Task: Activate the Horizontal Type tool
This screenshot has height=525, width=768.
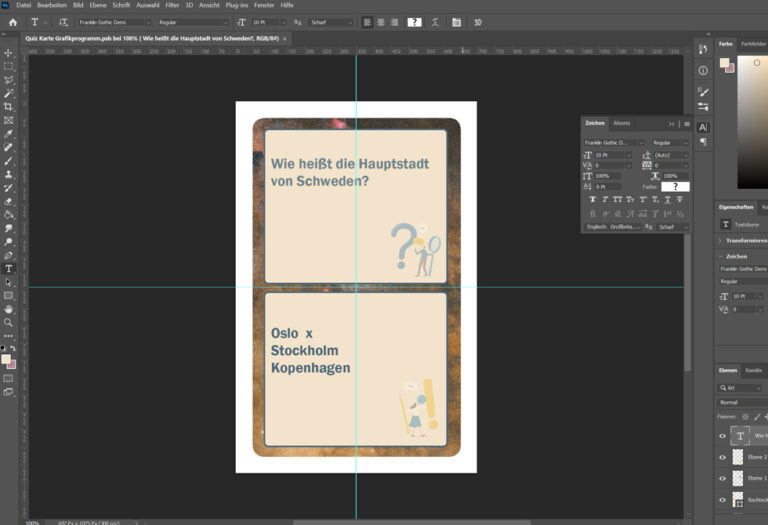Action: click(9, 269)
